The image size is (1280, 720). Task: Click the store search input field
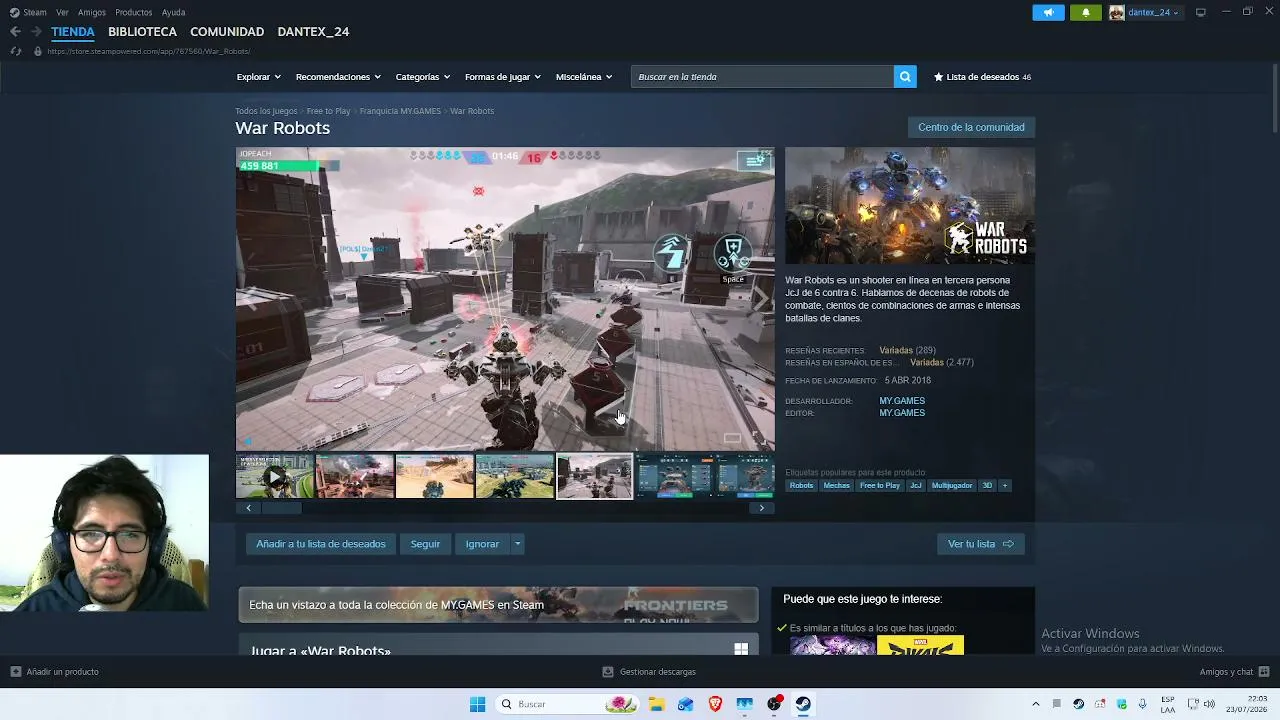pyautogui.click(x=762, y=77)
